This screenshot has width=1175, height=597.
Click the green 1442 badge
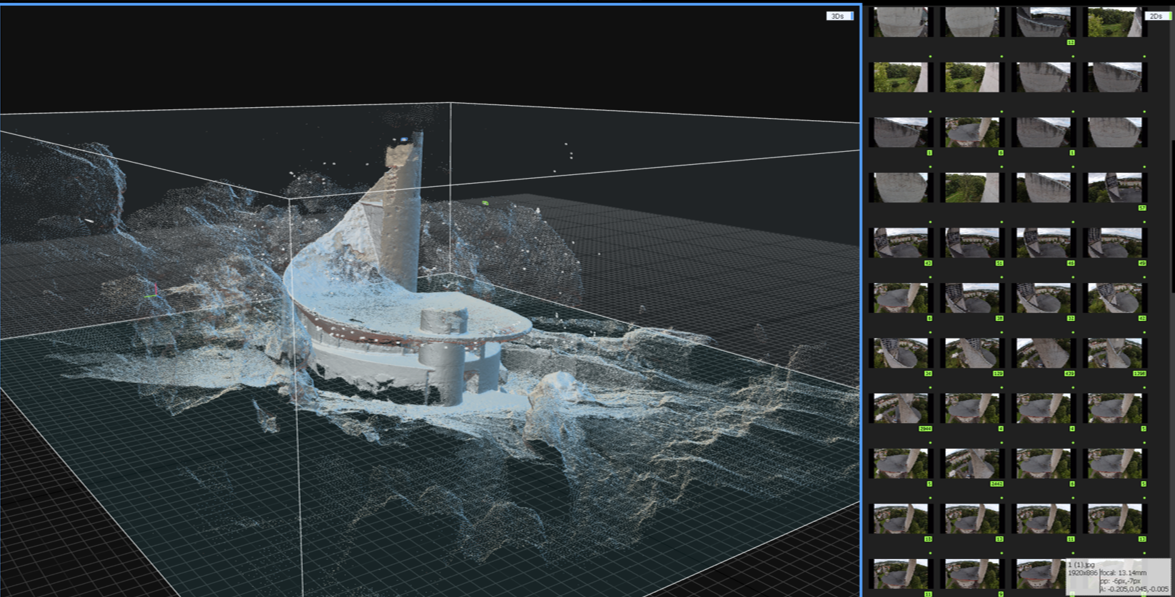click(996, 483)
